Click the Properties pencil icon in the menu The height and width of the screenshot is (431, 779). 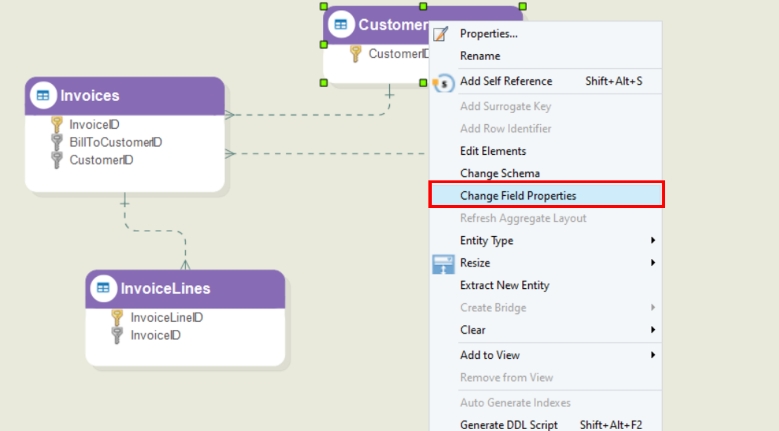click(x=441, y=34)
